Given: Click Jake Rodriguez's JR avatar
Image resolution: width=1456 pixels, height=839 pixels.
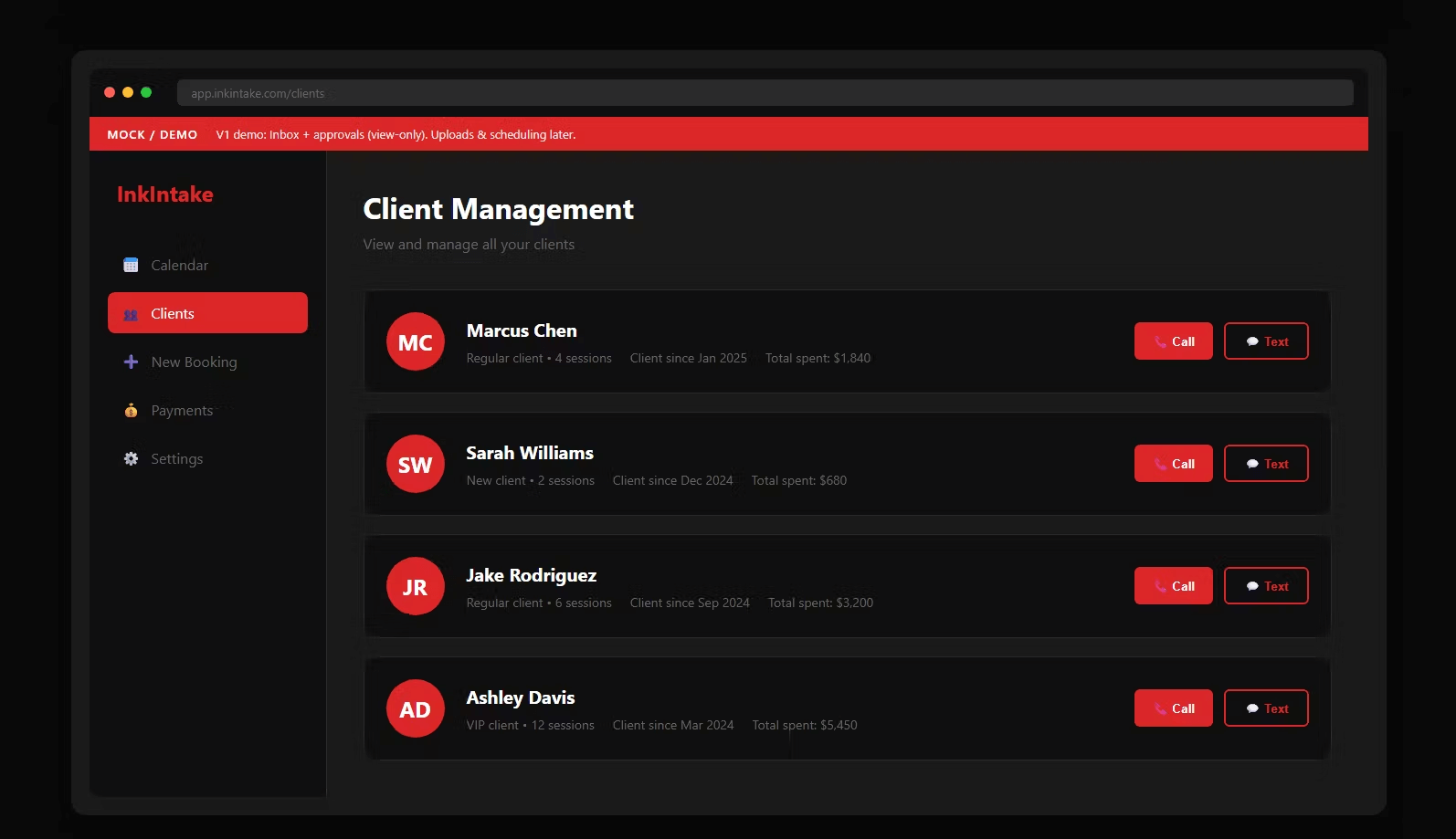Looking at the screenshot, I should (x=415, y=587).
